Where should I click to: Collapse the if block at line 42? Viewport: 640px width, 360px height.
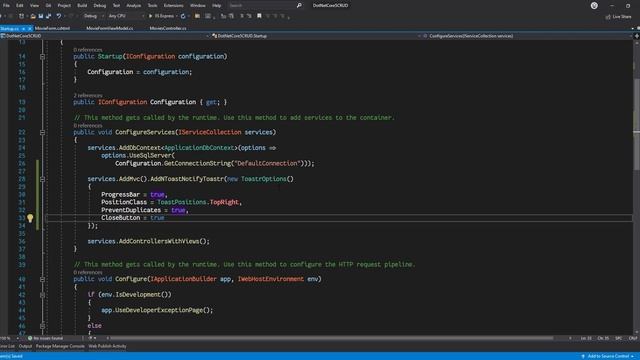[42, 295]
